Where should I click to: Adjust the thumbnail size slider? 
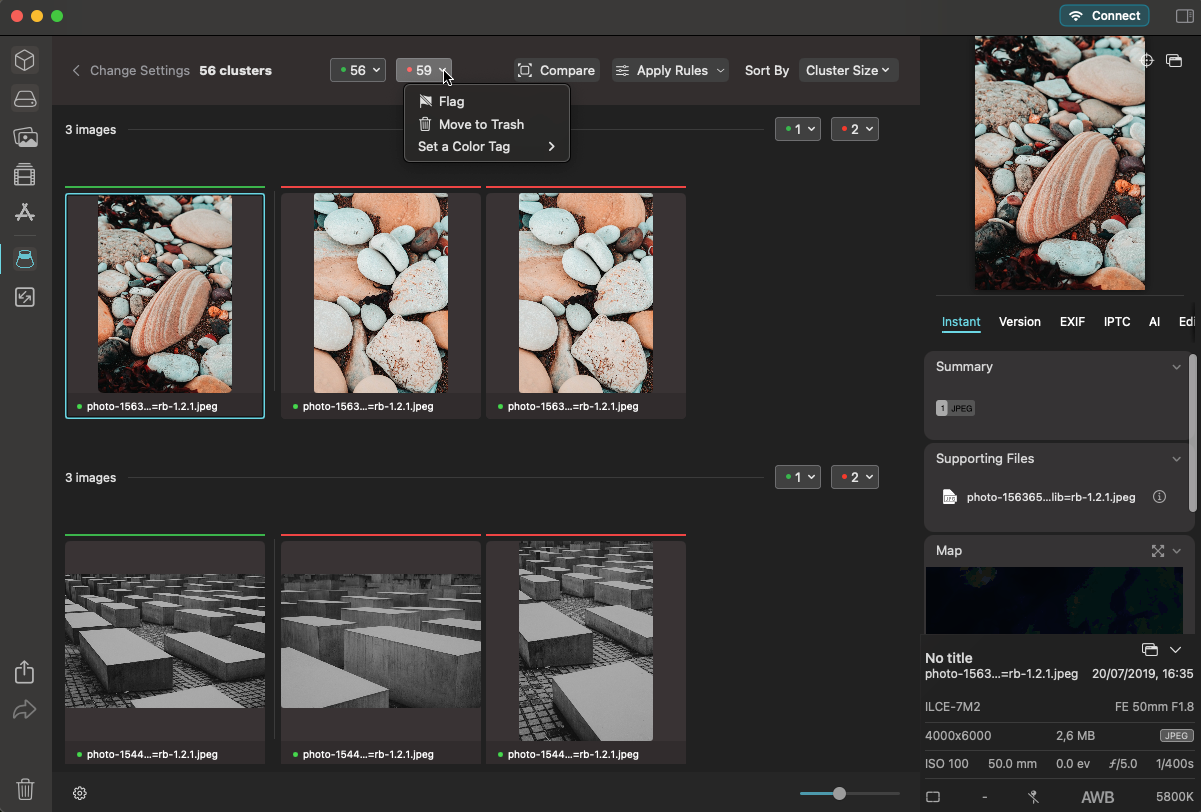coord(839,793)
